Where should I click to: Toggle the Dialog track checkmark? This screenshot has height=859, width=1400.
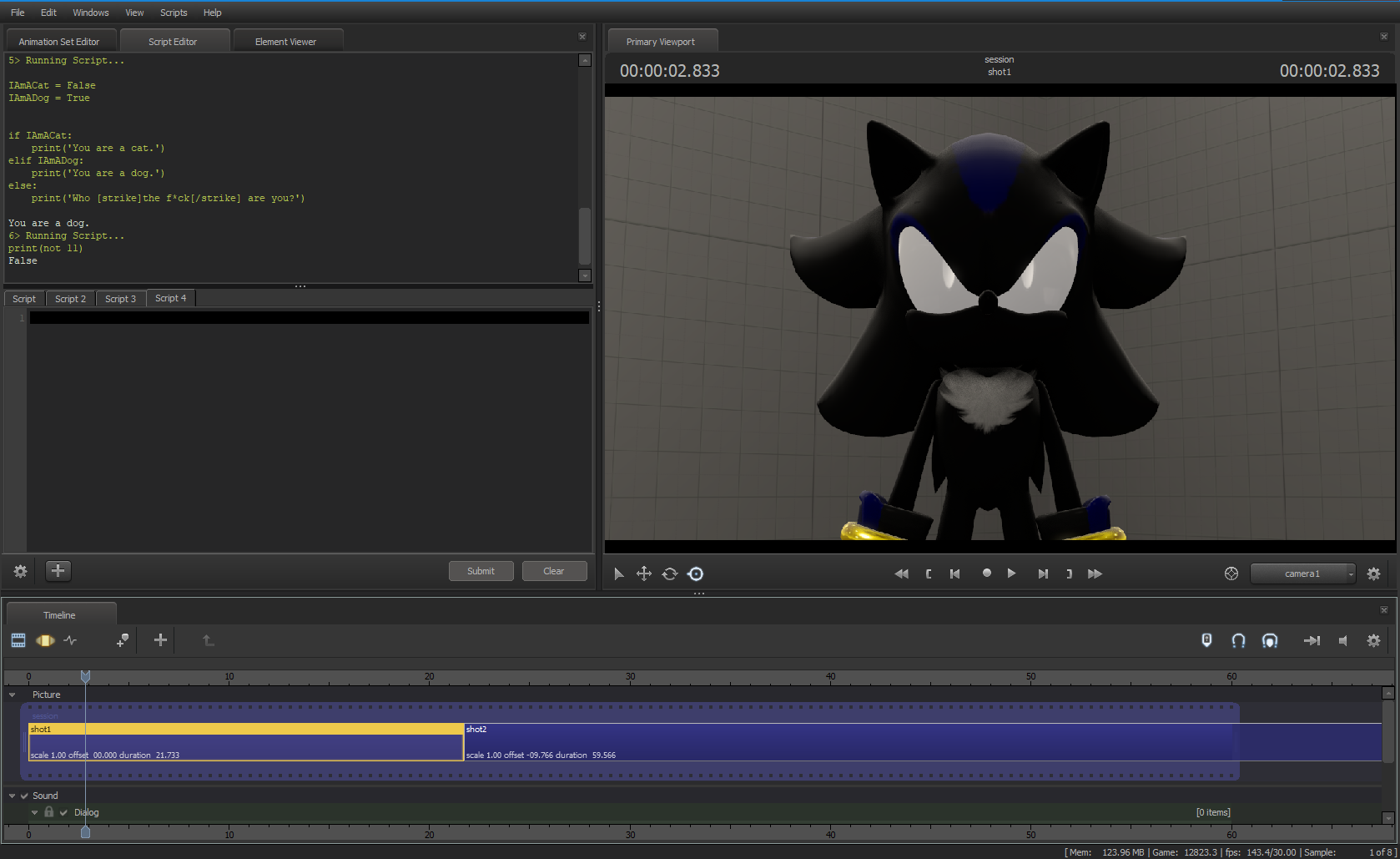click(63, 812)
